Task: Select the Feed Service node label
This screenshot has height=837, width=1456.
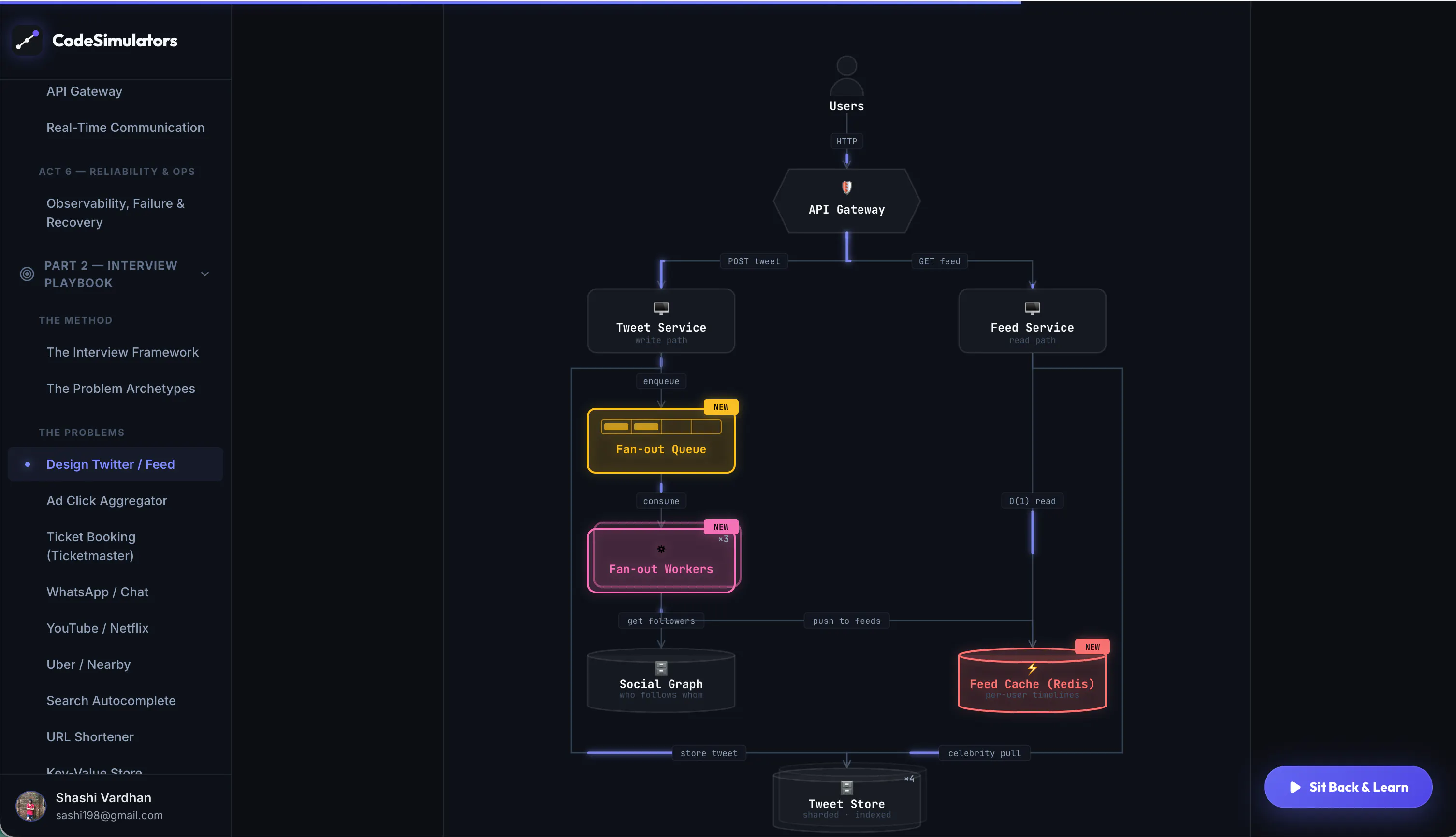Action: (x=1032, y=327)
